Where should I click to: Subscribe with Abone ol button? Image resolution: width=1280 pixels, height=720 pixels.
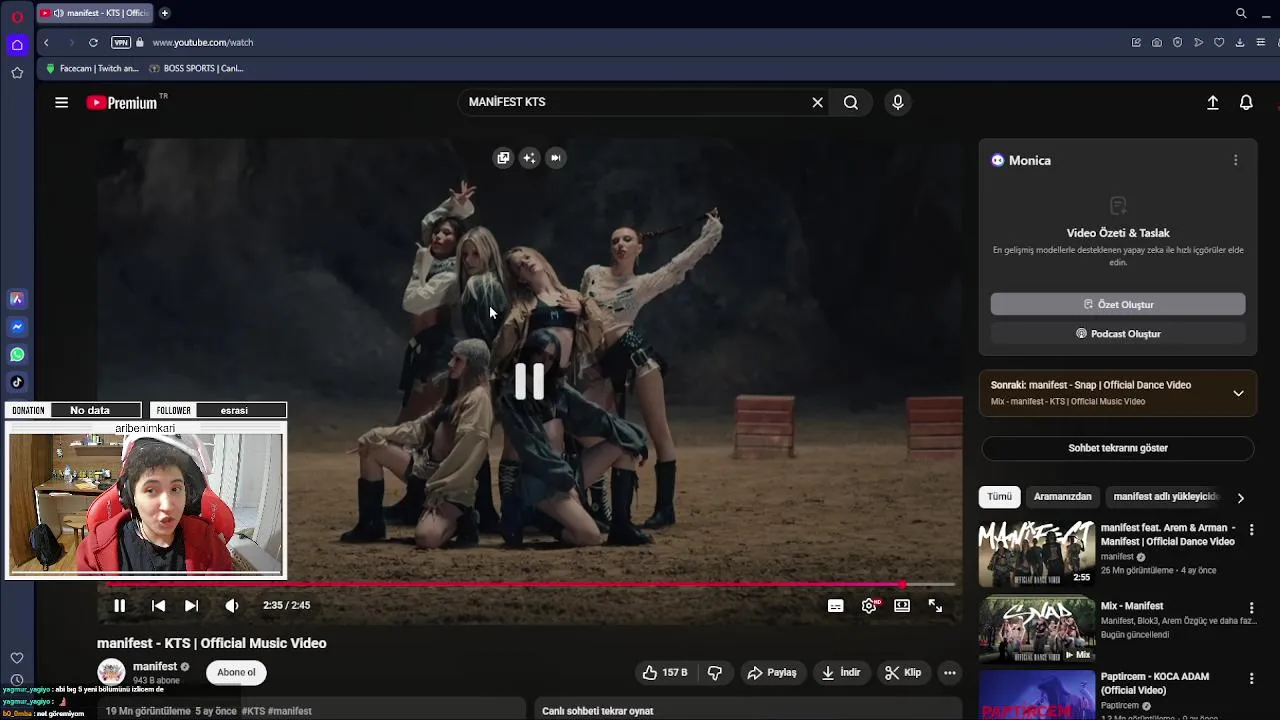tap(237, 672)
